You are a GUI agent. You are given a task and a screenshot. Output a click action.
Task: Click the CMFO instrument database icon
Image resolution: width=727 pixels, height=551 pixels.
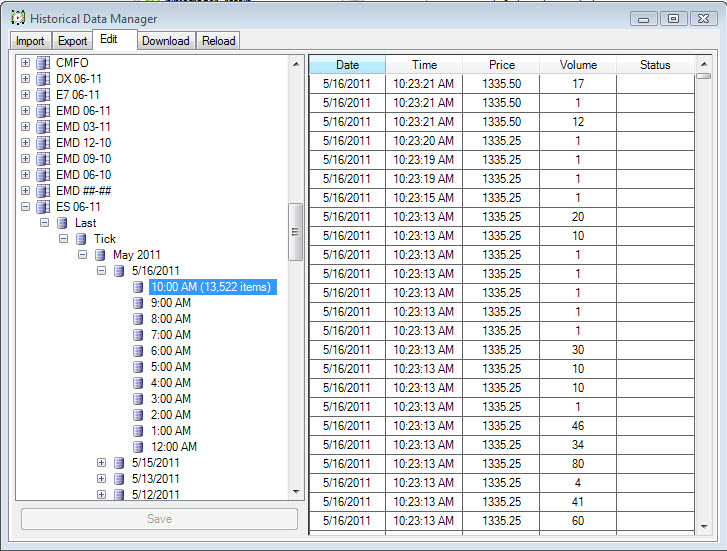click(x=43, y=63)
